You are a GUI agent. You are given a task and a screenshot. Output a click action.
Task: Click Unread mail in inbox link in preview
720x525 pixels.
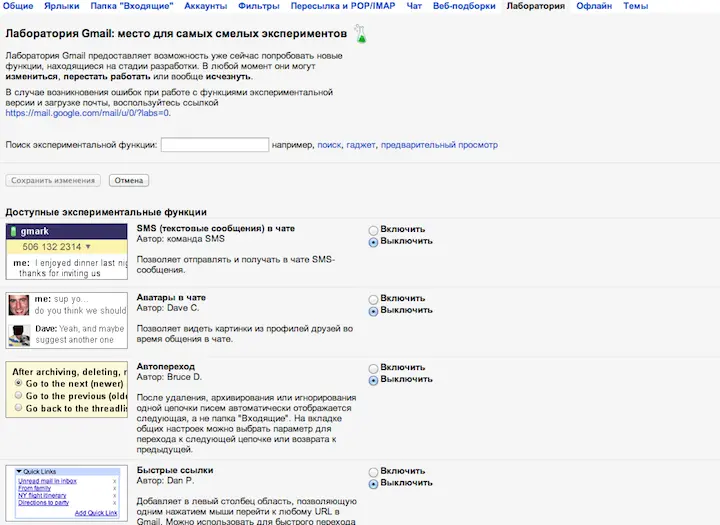pos(47,481)
